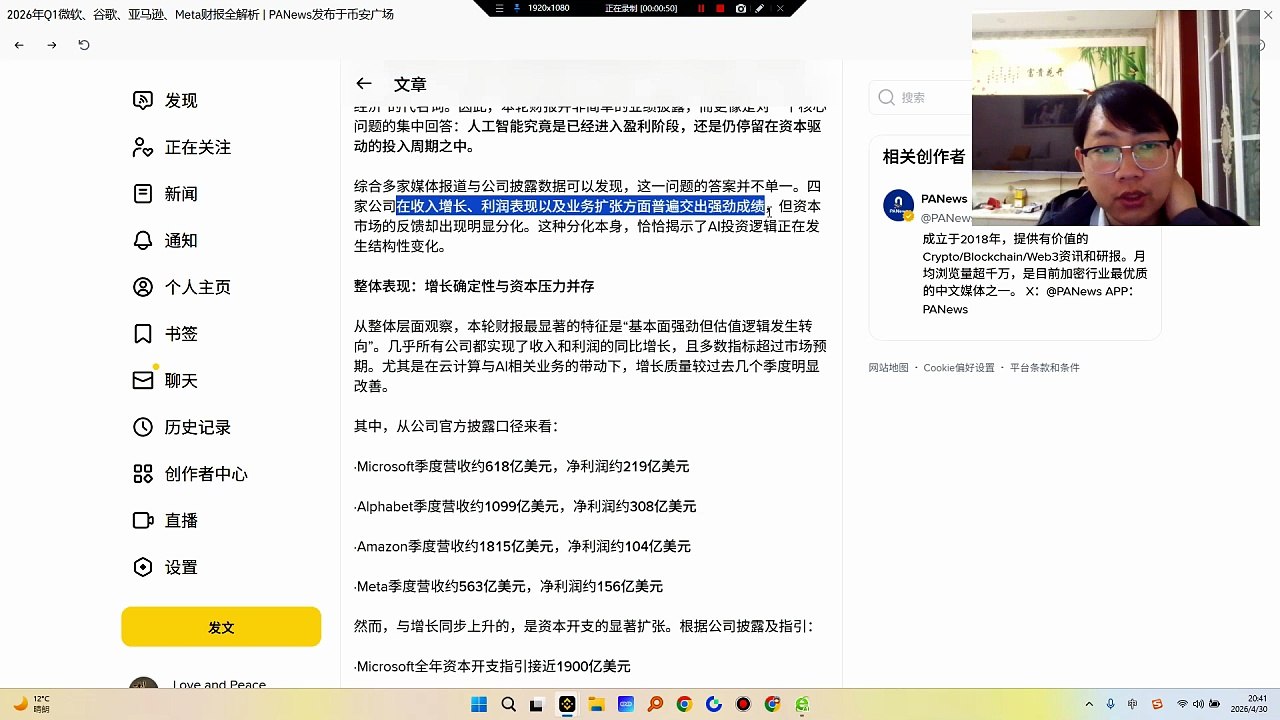Show hidden tray icons chevron
The width and height of the screenshot is (1280, 720).
click(1089, 704)
